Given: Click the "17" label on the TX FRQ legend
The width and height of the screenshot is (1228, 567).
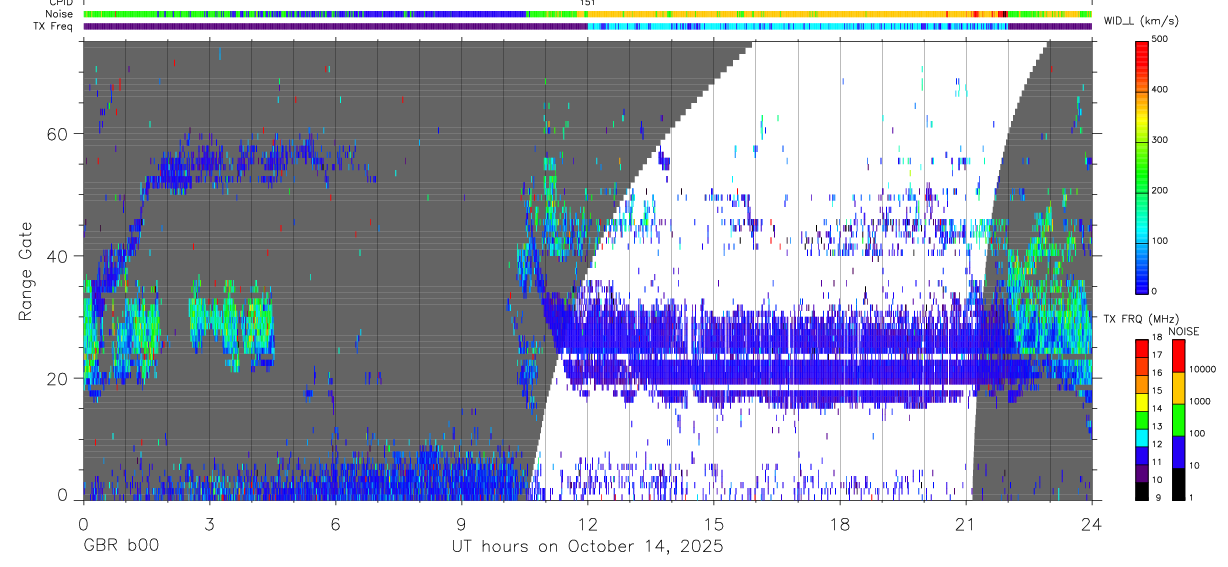Looking at the screenshot, I should [x=1158, y=356].
